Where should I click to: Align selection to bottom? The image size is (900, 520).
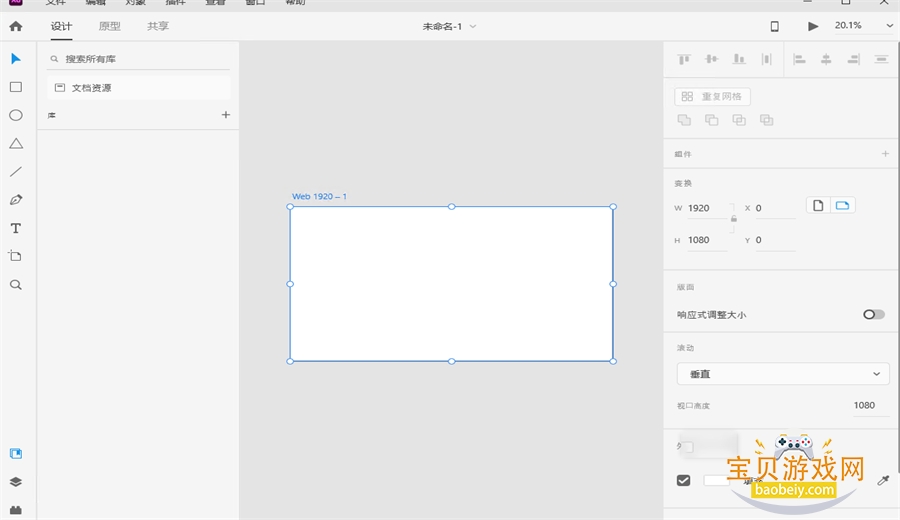[x=739, y=59]
